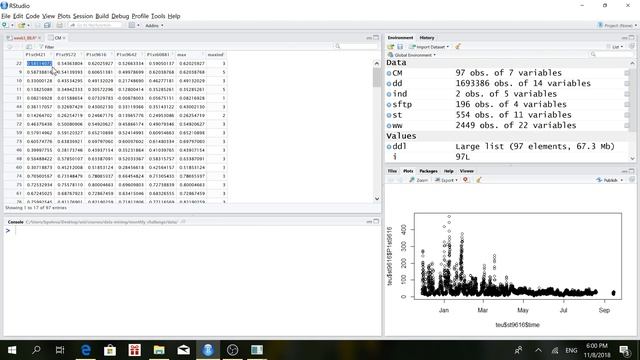Select the highlighted cell in row 22
640x360 pixels.
pos(39,63)
